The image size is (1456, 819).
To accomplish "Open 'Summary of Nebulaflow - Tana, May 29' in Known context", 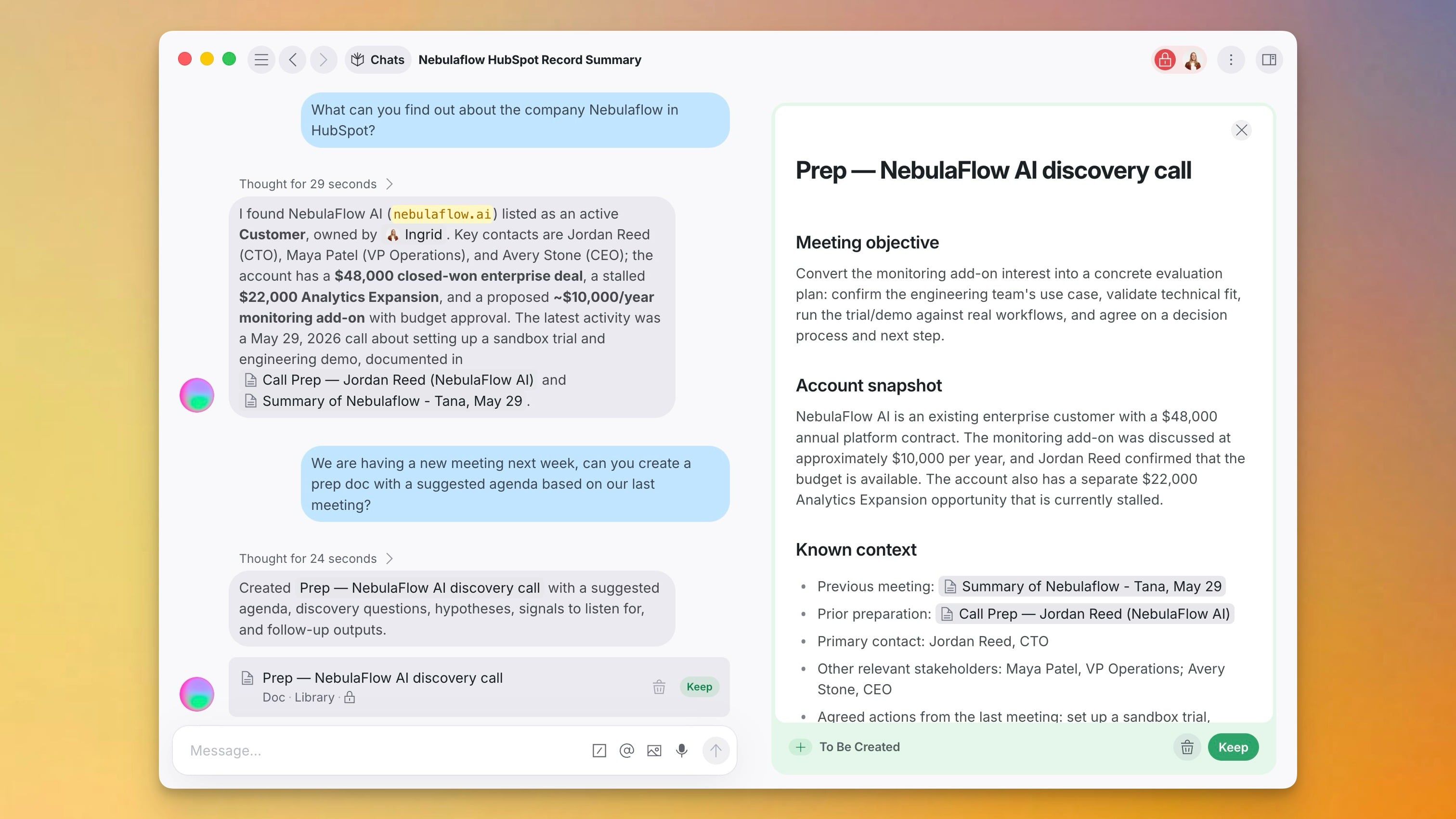I will 1082,586.
